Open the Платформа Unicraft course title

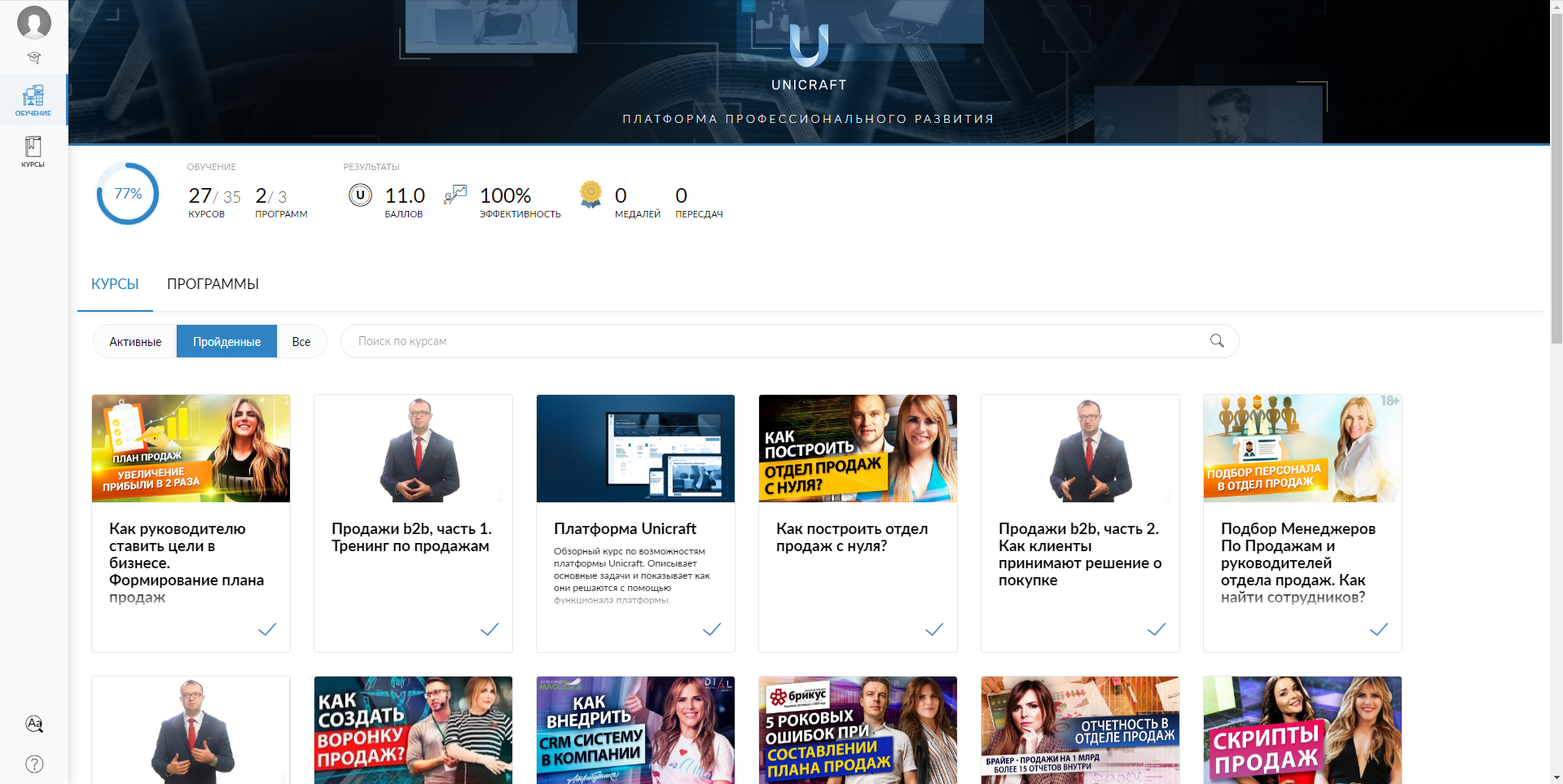coord(625,528)
